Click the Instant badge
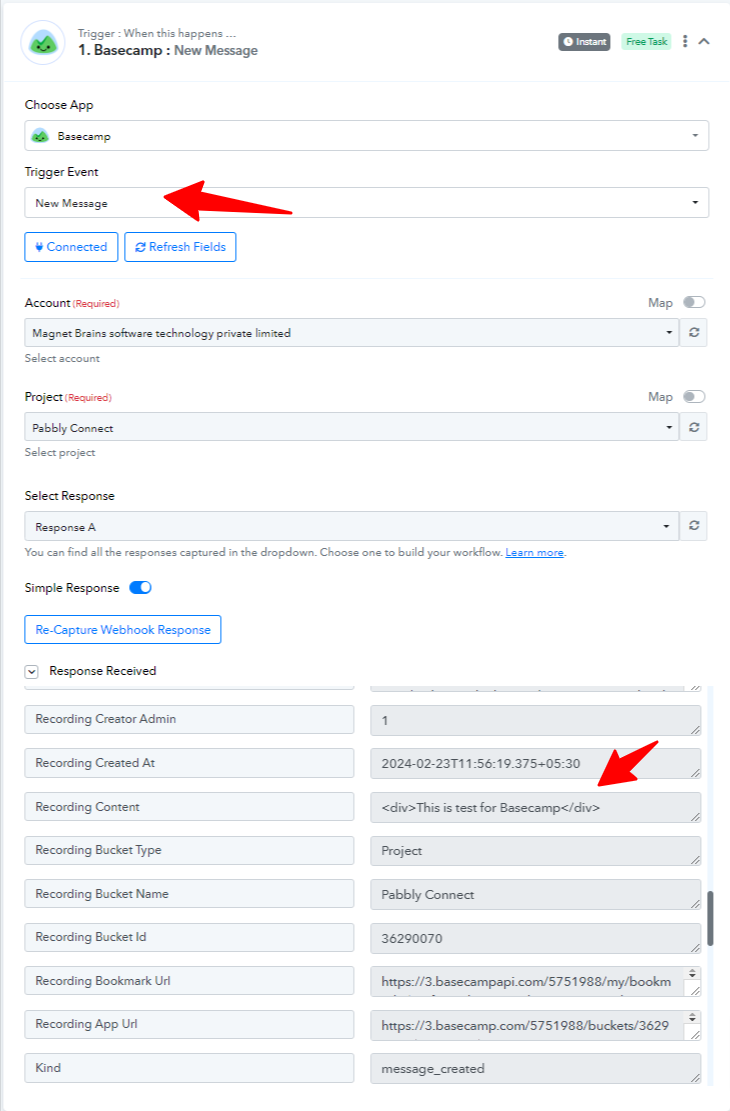Image resolution: width=730 pixels, height=1111 pixels. click(x=584, y=42)
